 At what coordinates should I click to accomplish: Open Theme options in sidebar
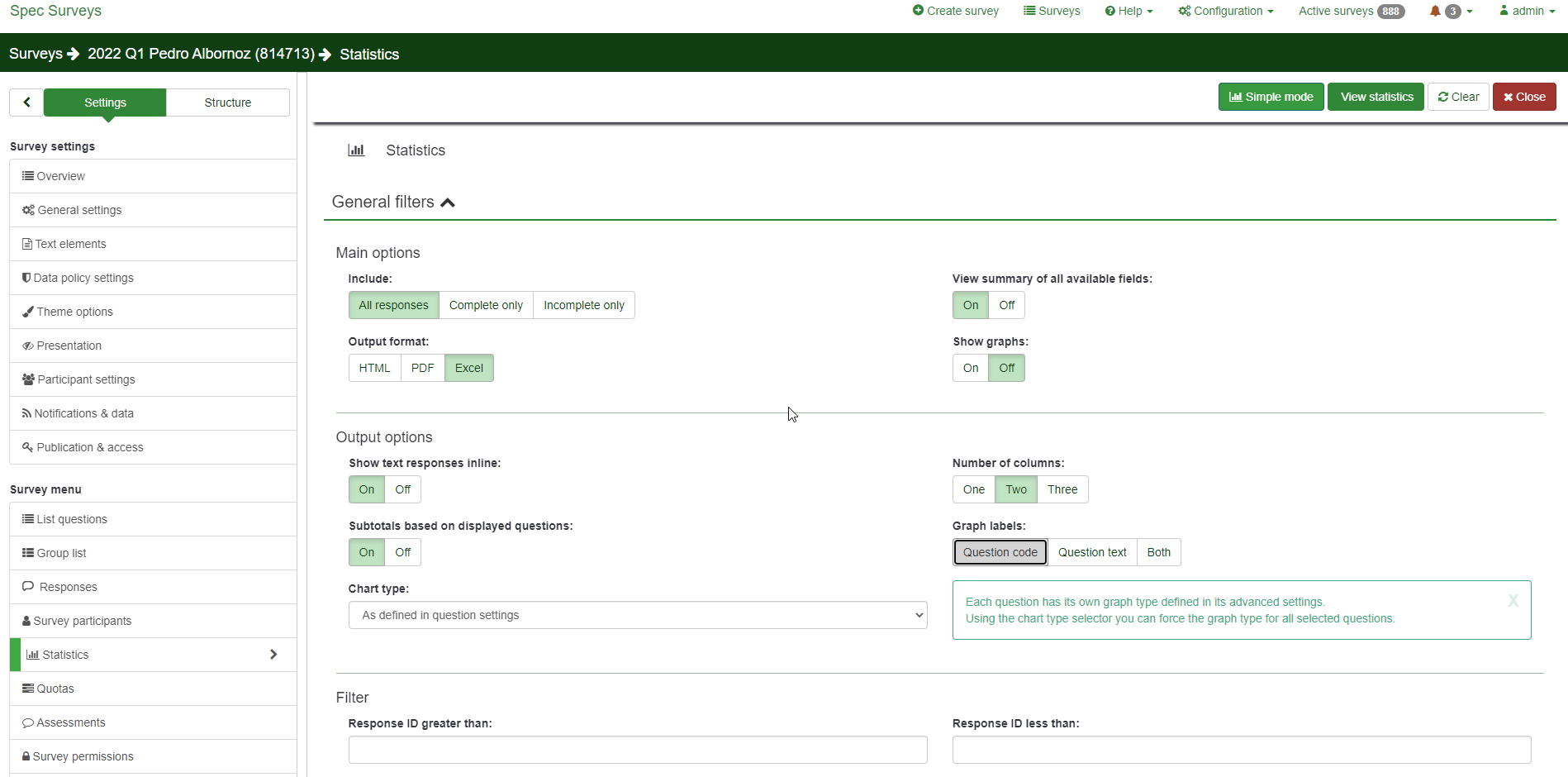74,312
